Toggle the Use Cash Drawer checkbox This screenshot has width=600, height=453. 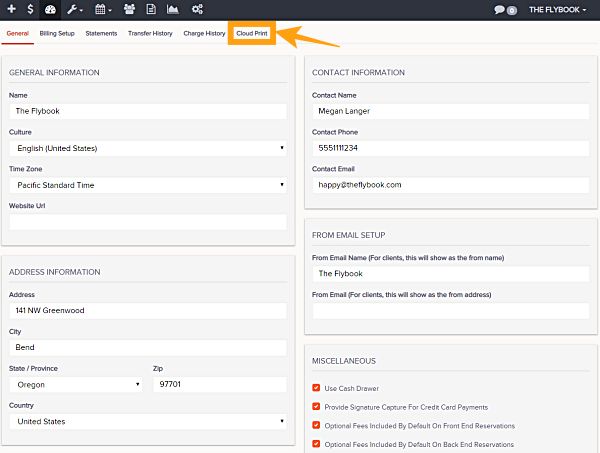click(316, 388)
